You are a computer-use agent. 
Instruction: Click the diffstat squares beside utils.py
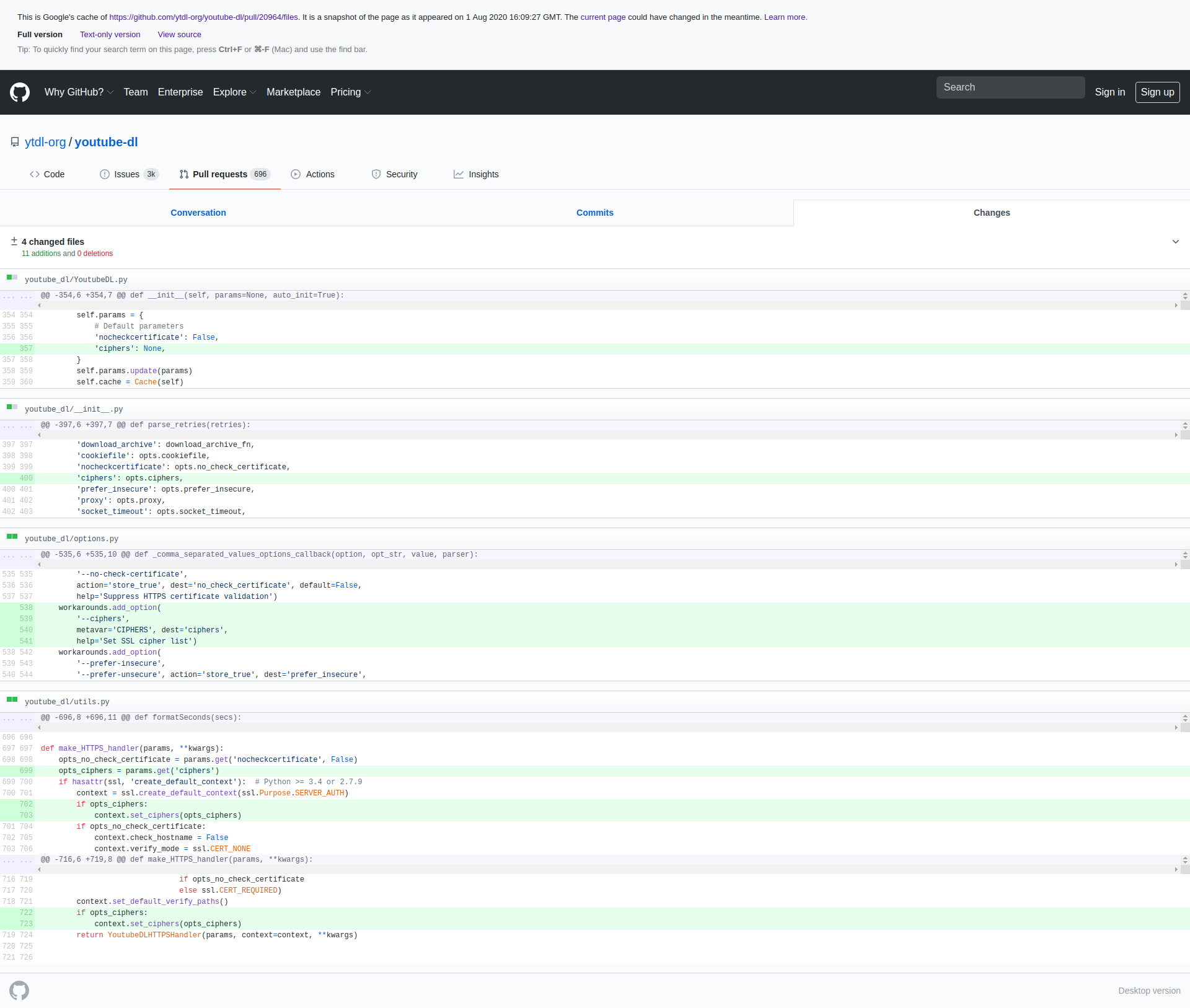tap(12, 699)
